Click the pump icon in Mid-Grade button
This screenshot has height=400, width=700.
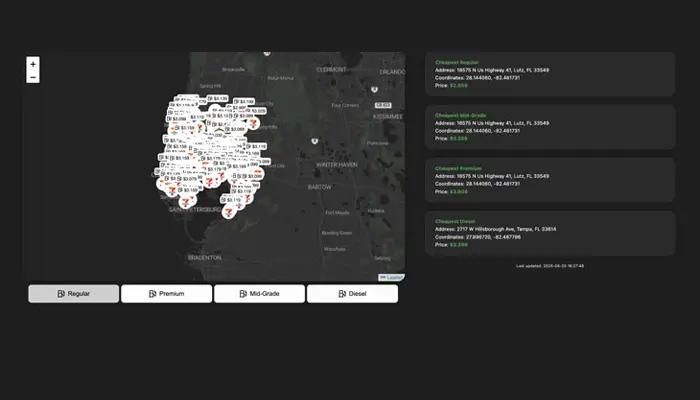click(243, 294)
